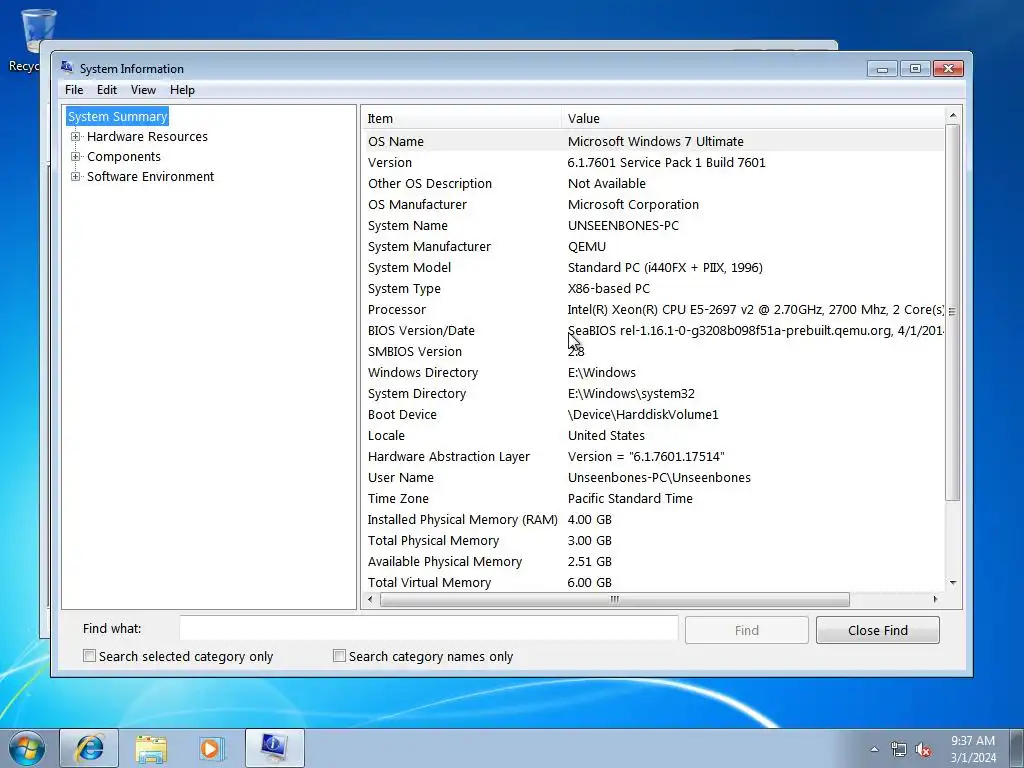
Task: Launch Internet Explorer from taskbar
Action: 89,748
